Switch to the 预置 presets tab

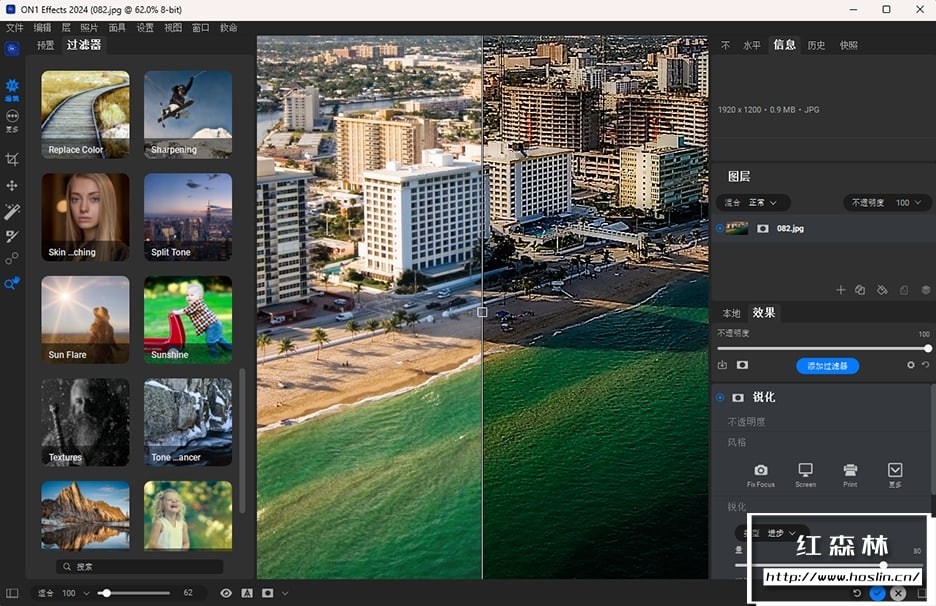coord(46,45)
